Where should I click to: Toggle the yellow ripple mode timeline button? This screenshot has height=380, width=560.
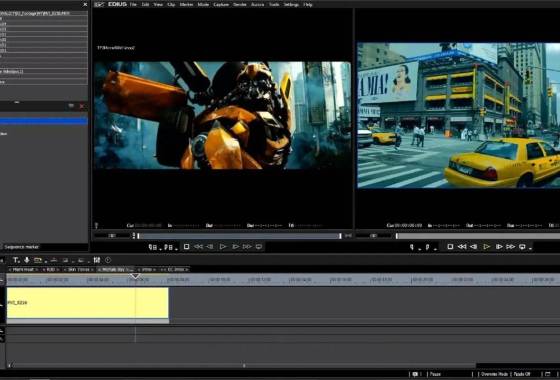[x=38, y=260]
